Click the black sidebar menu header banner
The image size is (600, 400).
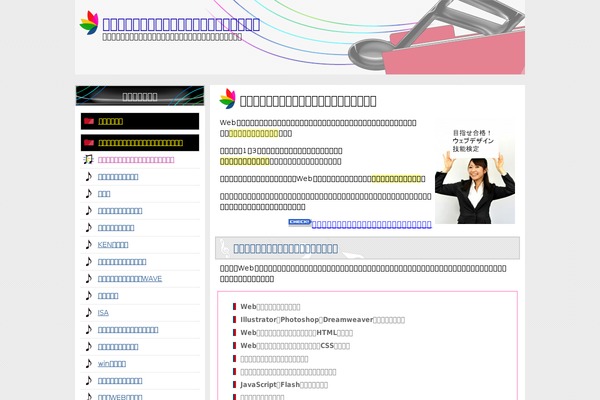point(140,96)
